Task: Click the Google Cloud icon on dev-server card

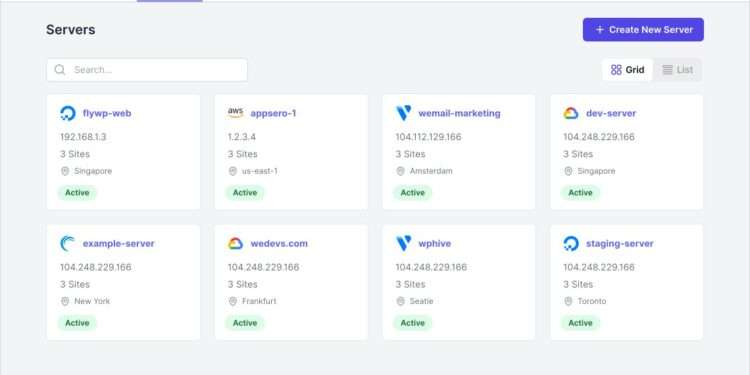Action: pyautogui.click(x=571, y=113)
